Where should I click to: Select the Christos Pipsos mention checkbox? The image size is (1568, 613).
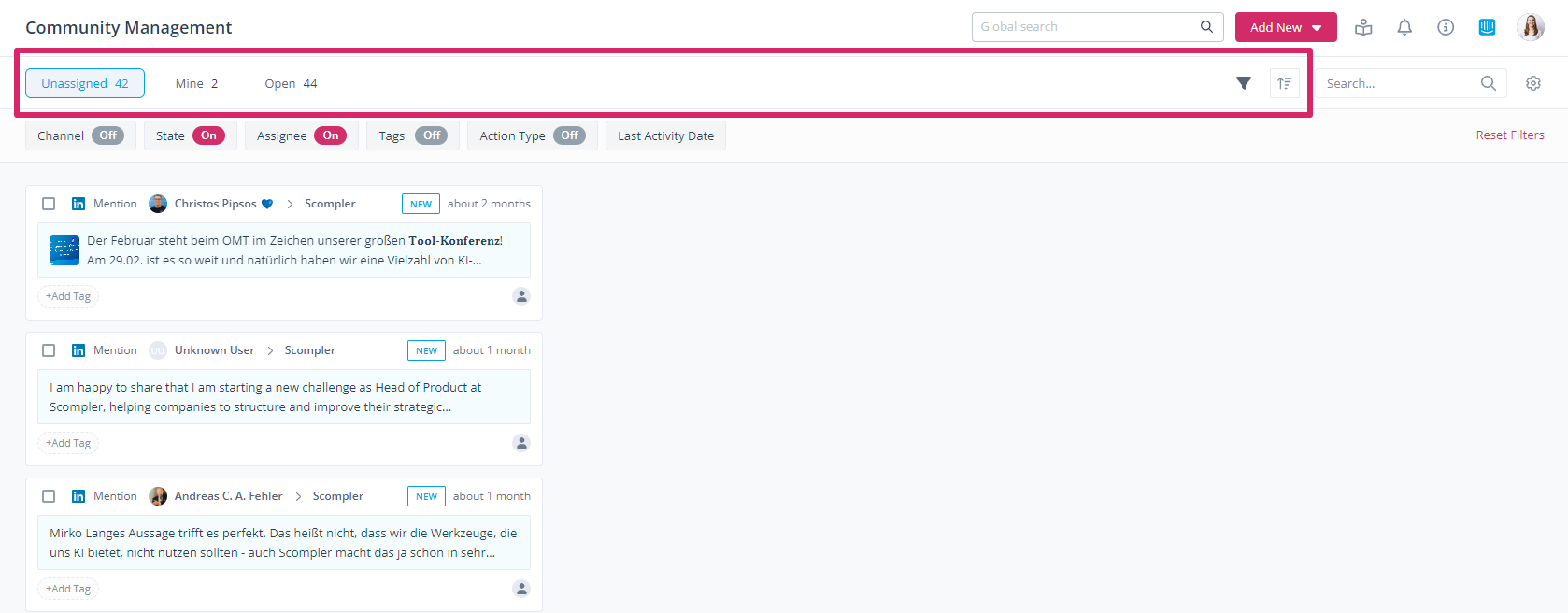pyautogui.click(x=49, y=204)
